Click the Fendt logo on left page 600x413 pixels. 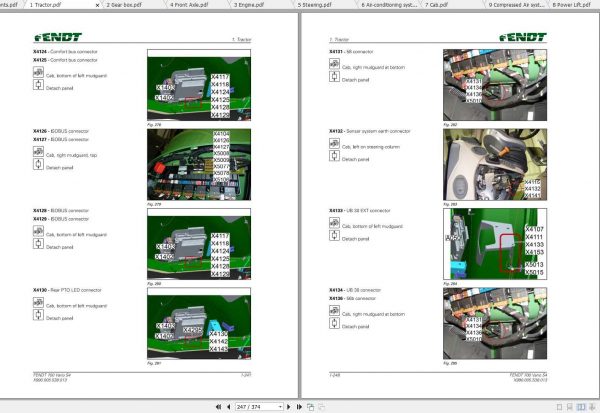(x=58, y=37)
